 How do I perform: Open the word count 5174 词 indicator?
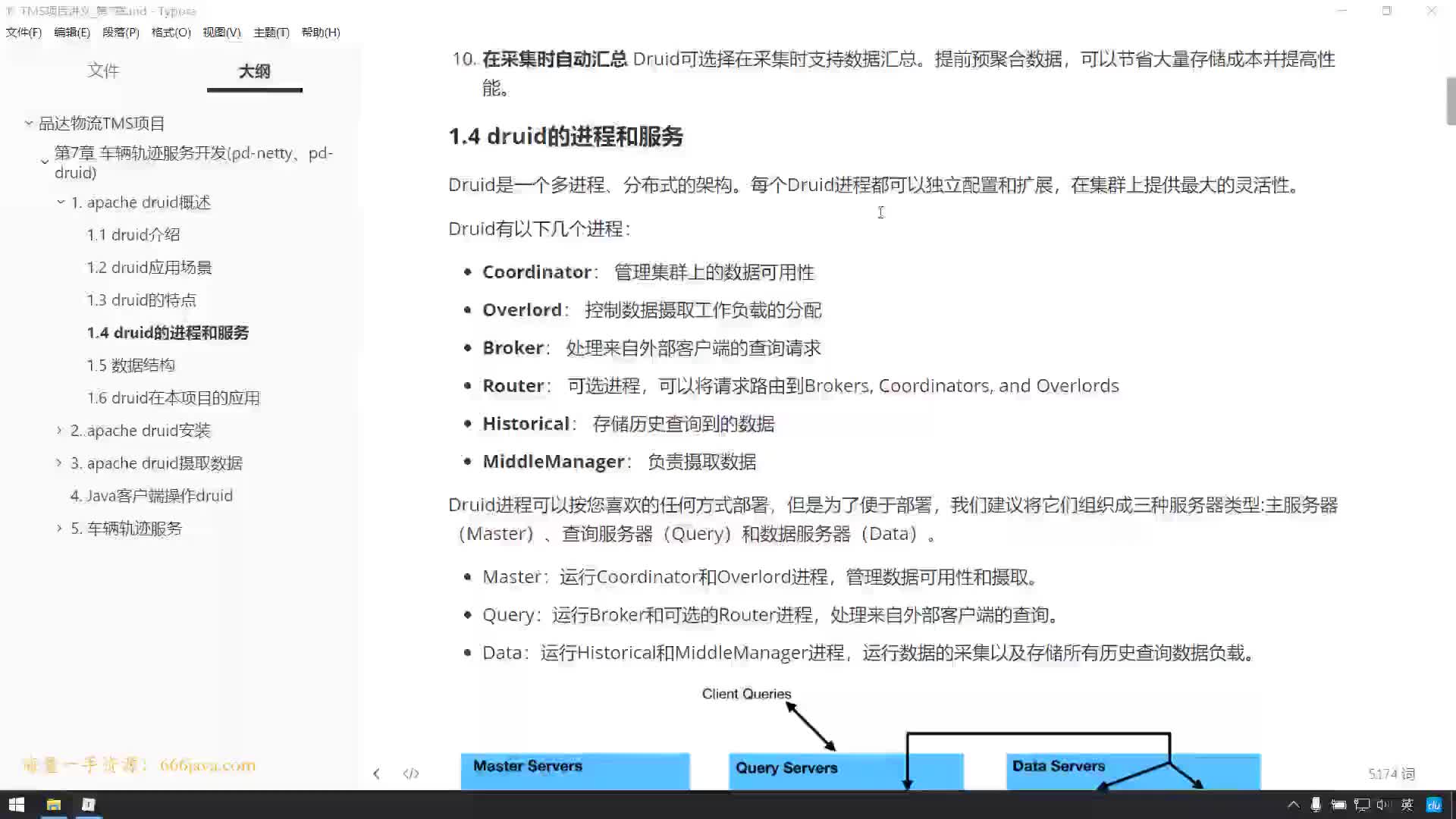coord(1392,773)
